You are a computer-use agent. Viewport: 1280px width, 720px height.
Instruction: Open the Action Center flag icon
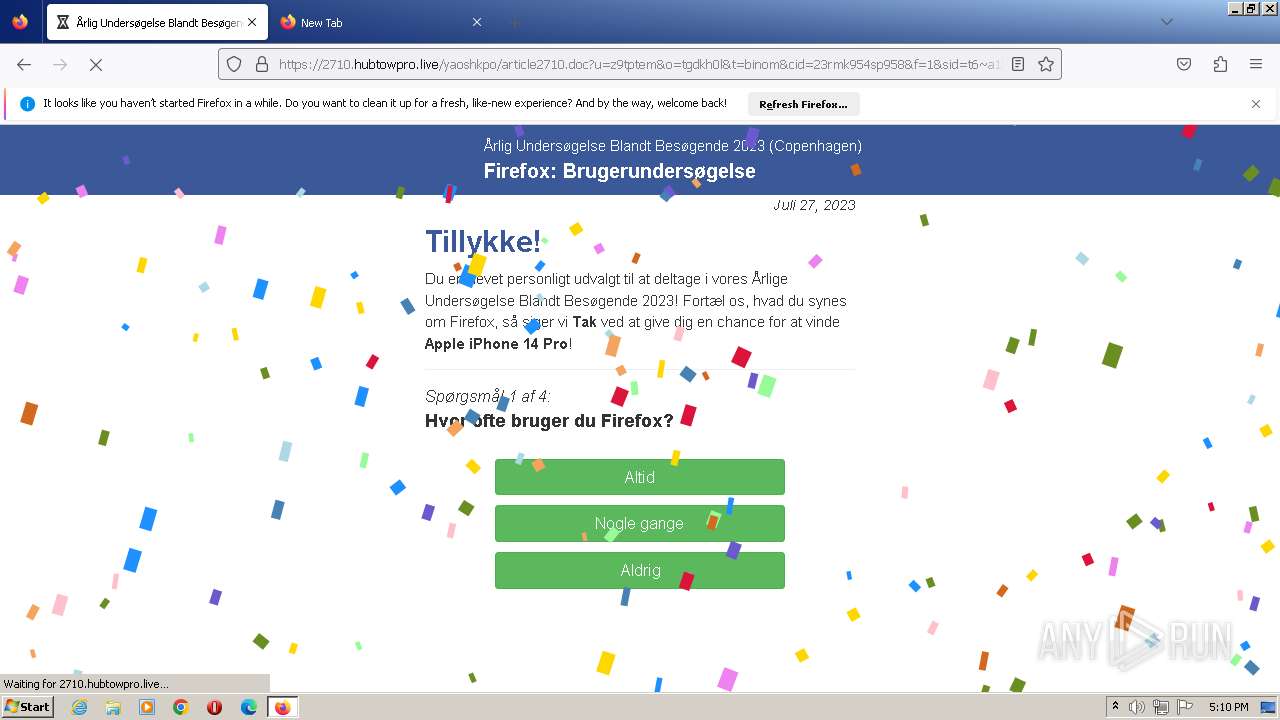1185,707
